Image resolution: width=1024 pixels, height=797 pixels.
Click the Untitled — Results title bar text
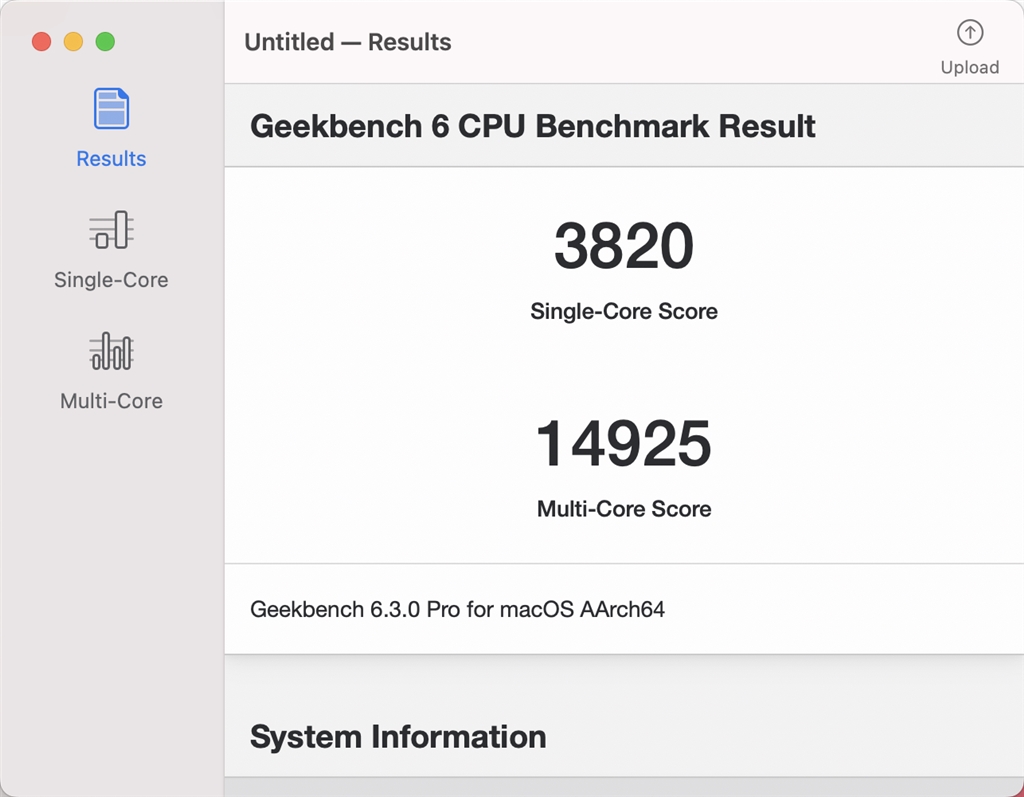pyautogui.click(x=347, y=42)
